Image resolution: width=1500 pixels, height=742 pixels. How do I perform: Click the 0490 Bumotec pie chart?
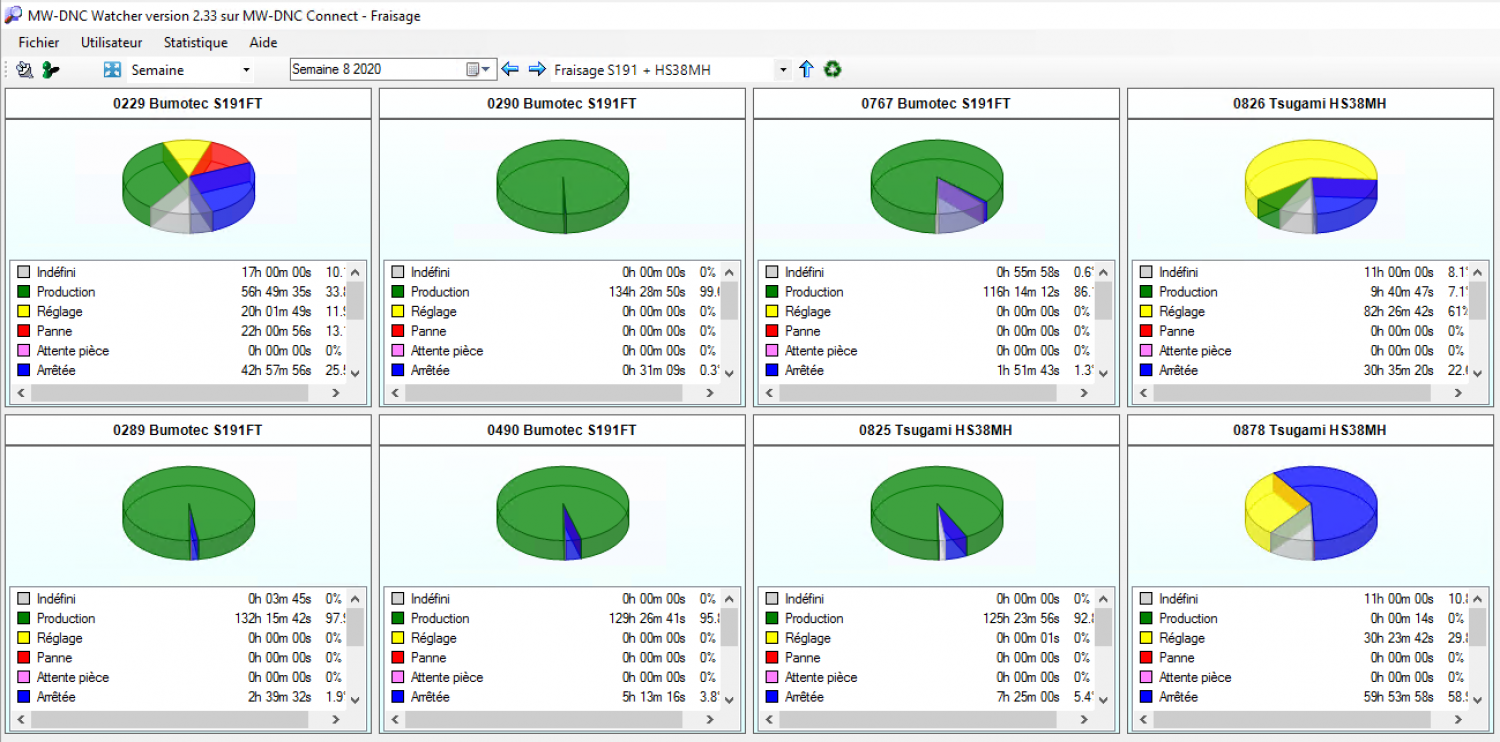[562, 513]
